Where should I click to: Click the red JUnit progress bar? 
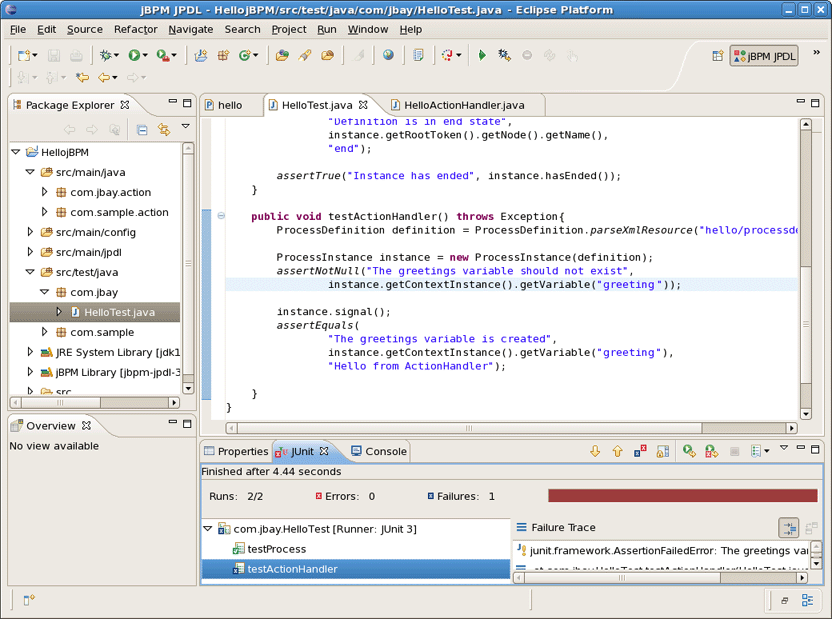(x=682, y=495)
